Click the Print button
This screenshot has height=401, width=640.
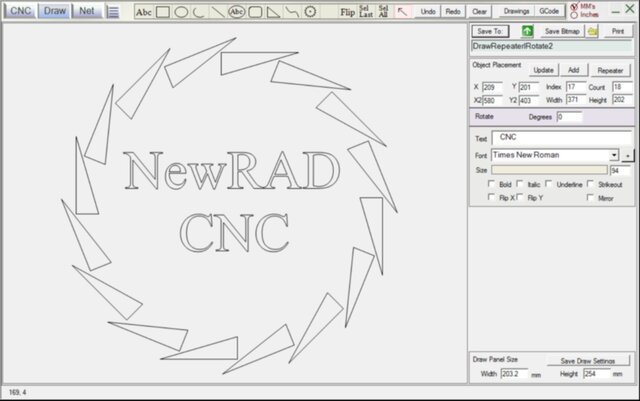pyautogui.click(x=618, y=31)
